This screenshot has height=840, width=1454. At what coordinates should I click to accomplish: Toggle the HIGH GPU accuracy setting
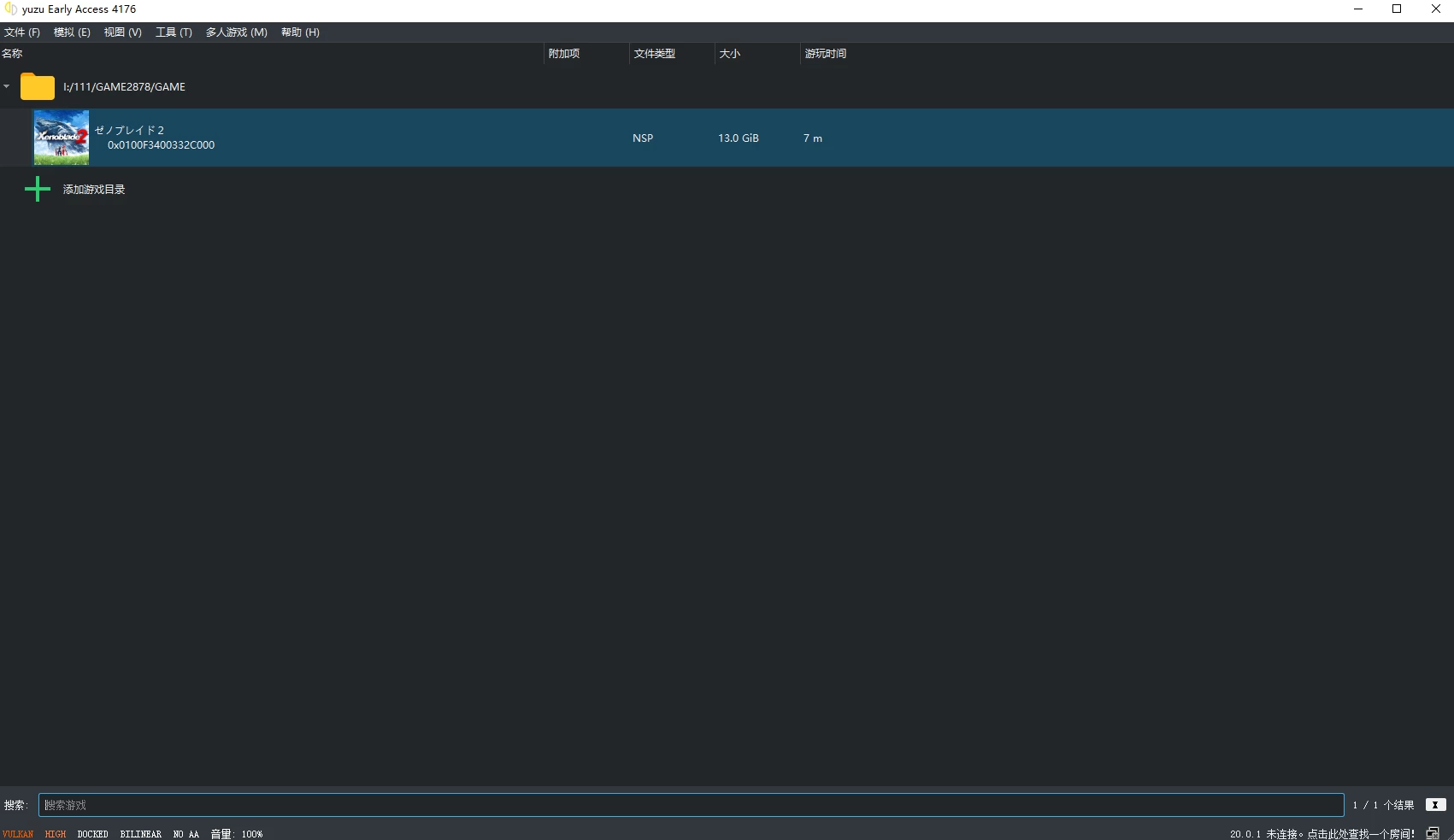pyautogui.click(x=56, y=834)
